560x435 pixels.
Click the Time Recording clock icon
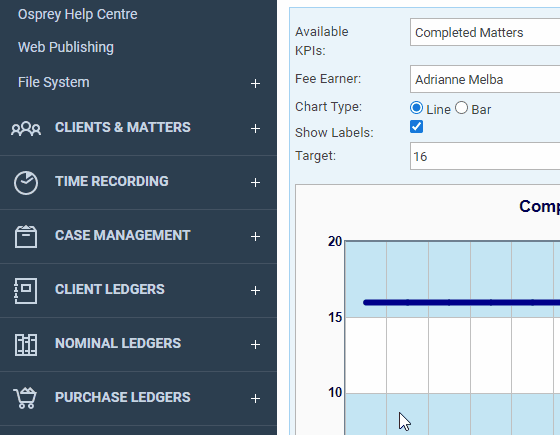[26, 182]
